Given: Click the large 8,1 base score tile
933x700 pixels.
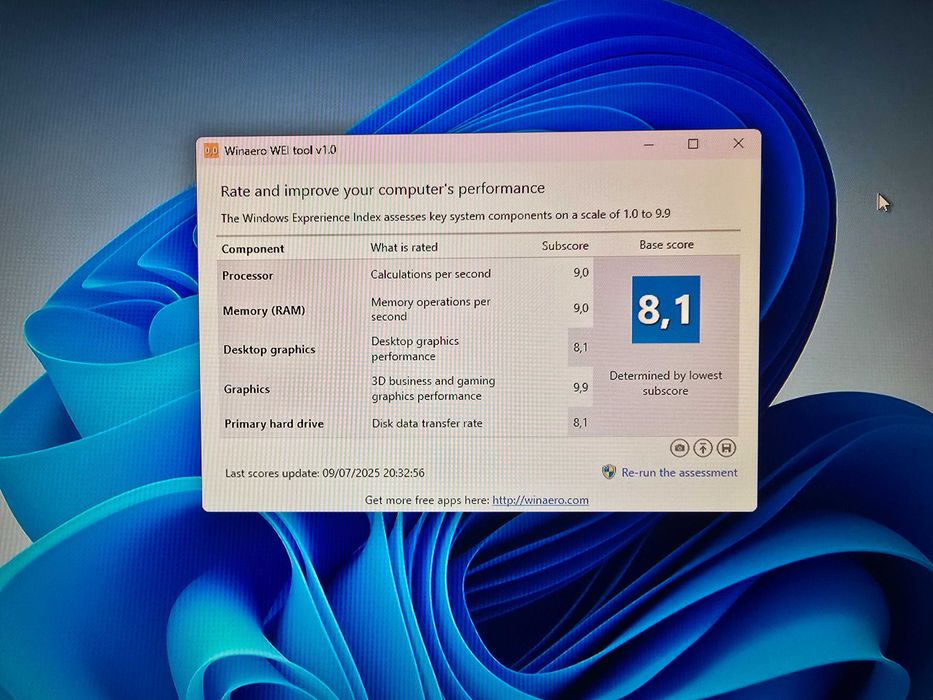Looking at the screenshot, I should (665, 310).
